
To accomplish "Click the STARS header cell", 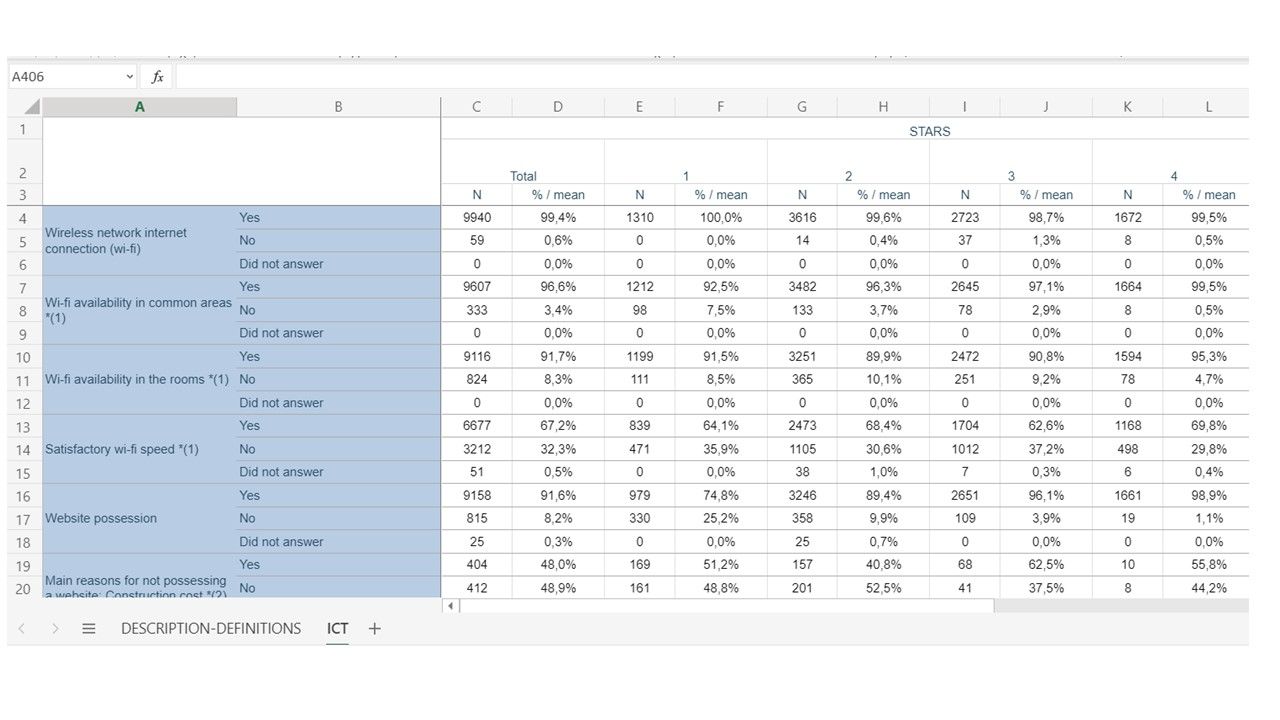I will click(x=930, y=131).
